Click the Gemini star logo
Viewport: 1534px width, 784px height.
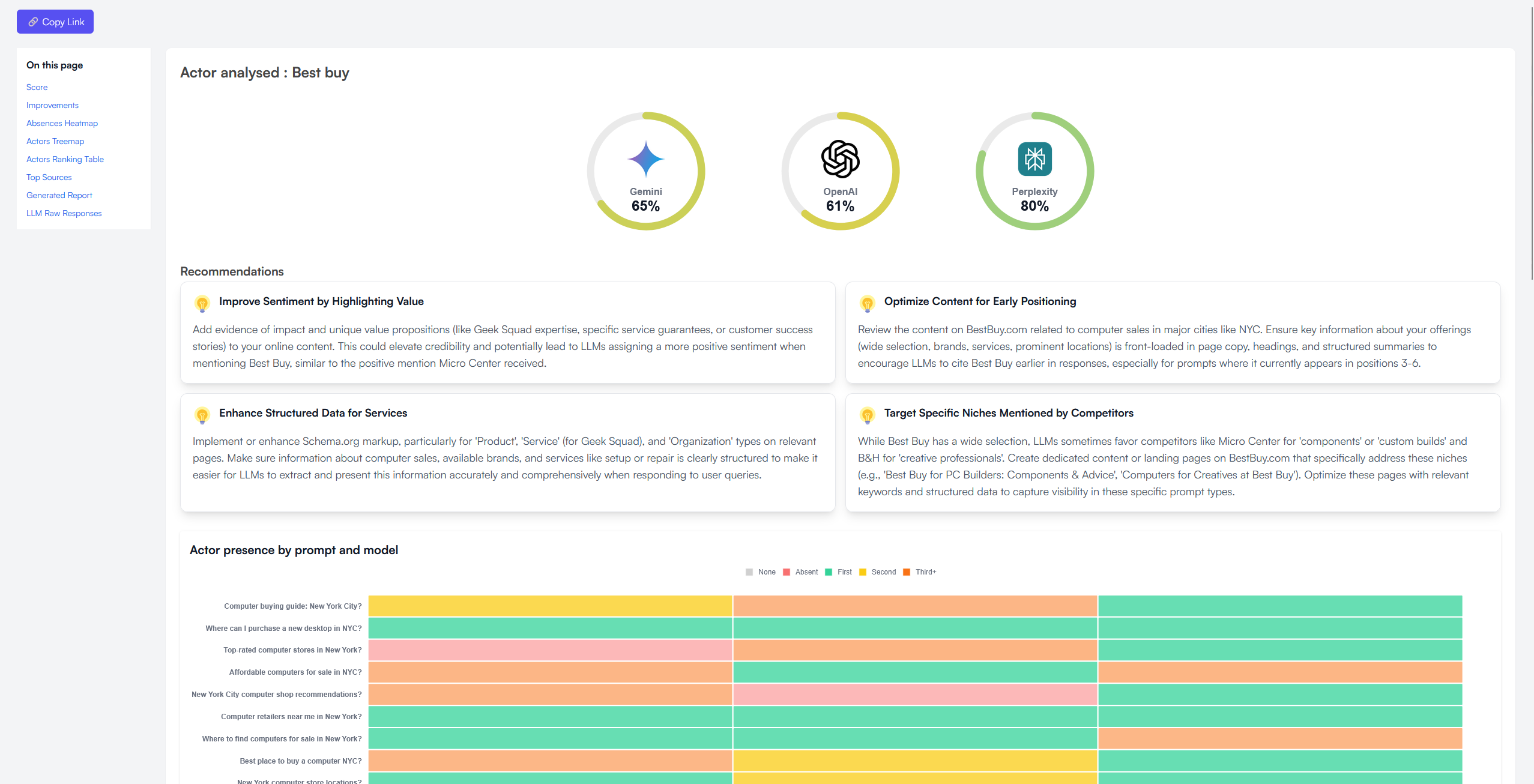click(x=645, y=159)
